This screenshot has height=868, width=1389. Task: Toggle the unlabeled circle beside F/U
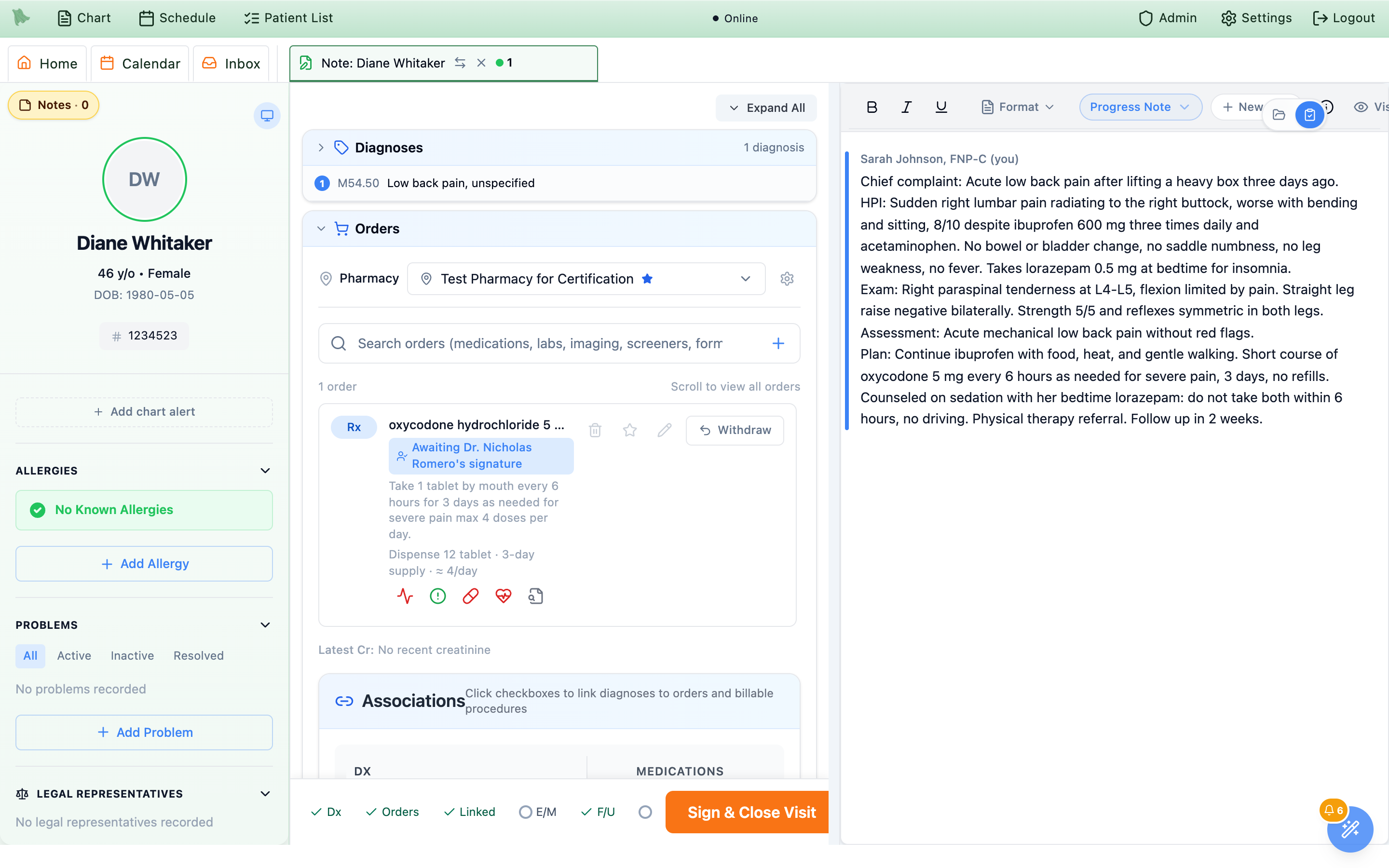tap(645, 812)
